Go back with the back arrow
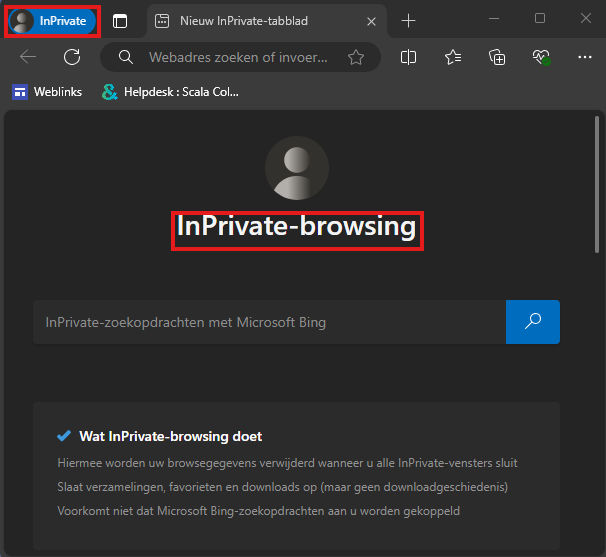 (28, 57)
